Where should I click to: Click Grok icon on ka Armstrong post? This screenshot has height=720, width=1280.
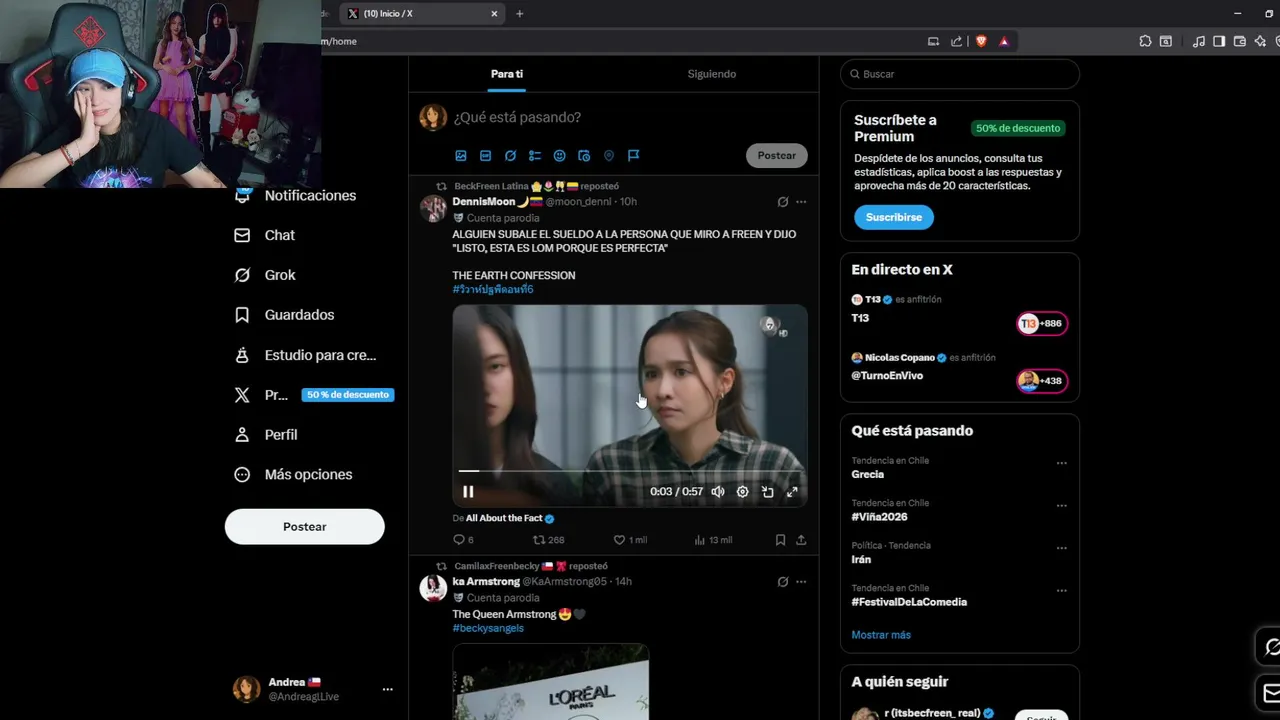(783, 582)
